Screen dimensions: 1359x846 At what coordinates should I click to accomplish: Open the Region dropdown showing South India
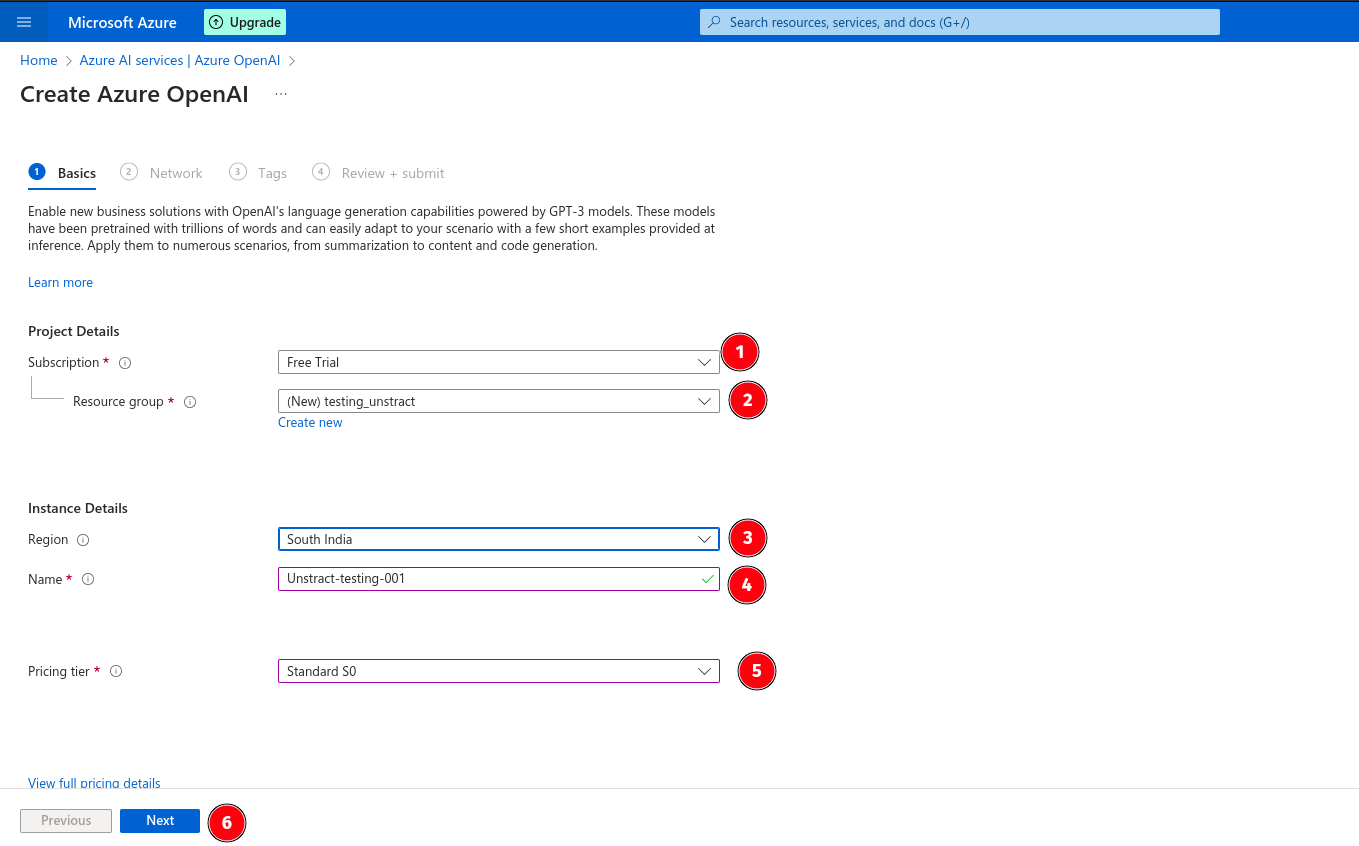(x=498, y=539)
